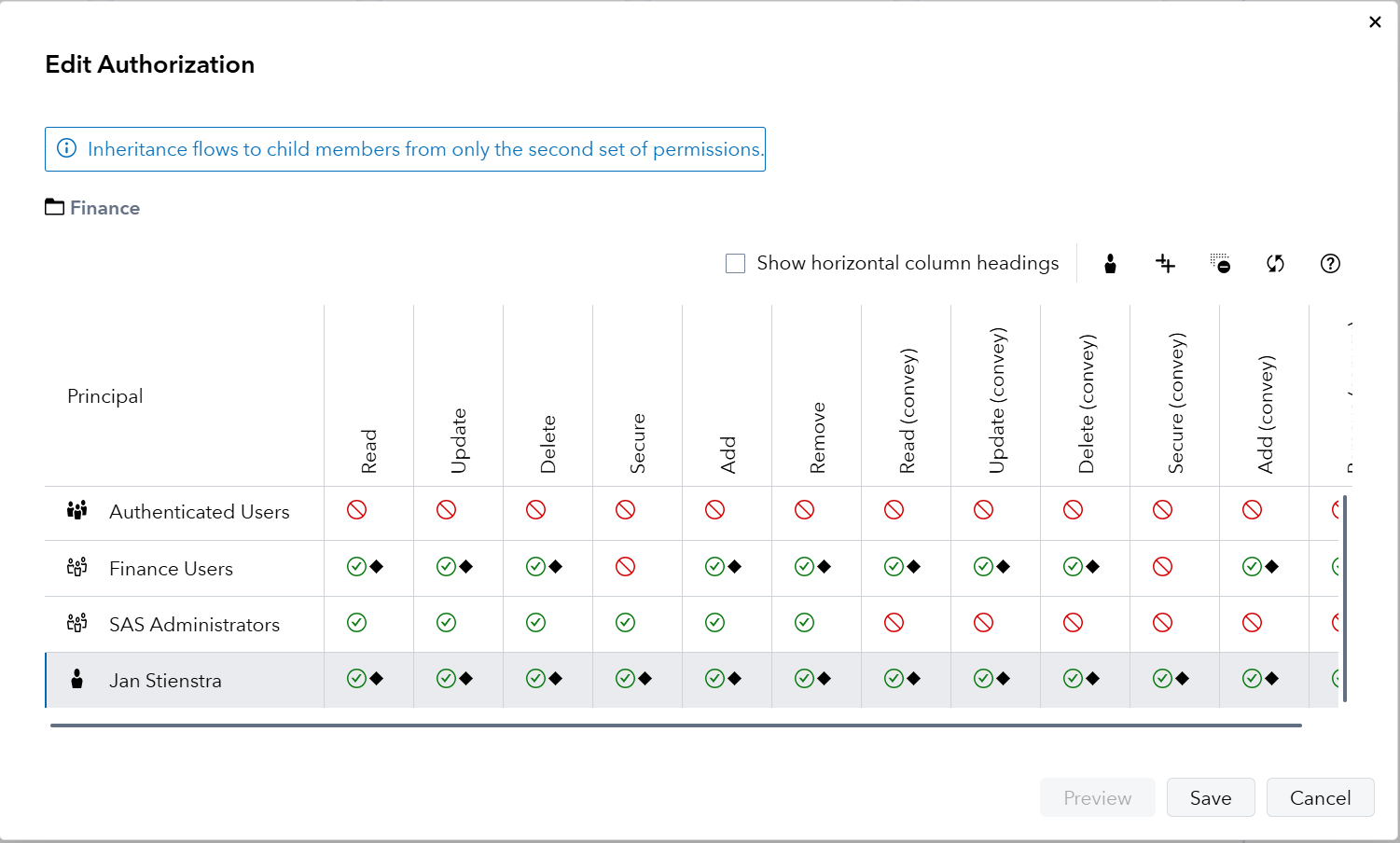Image resolution: width=1400 pixels, height=843 pixels.
Task: Click the info icon in the inheritance banner
Action: [x=67, y=149]
